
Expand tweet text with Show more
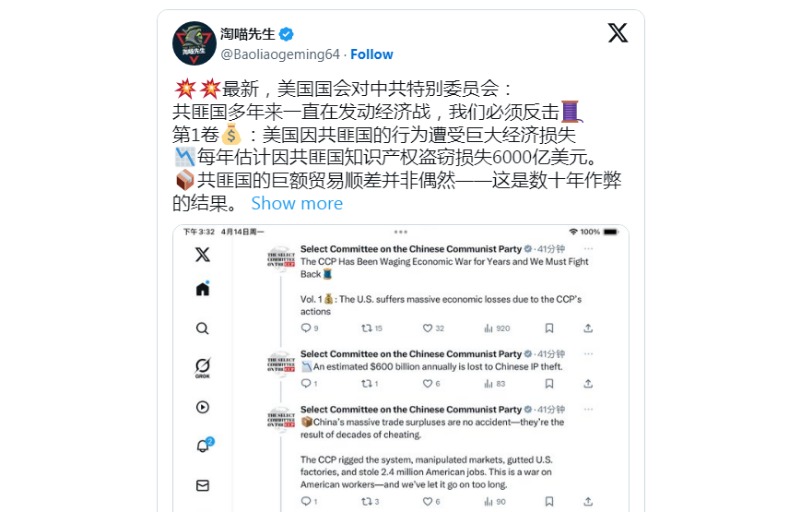tap(297, 203)
